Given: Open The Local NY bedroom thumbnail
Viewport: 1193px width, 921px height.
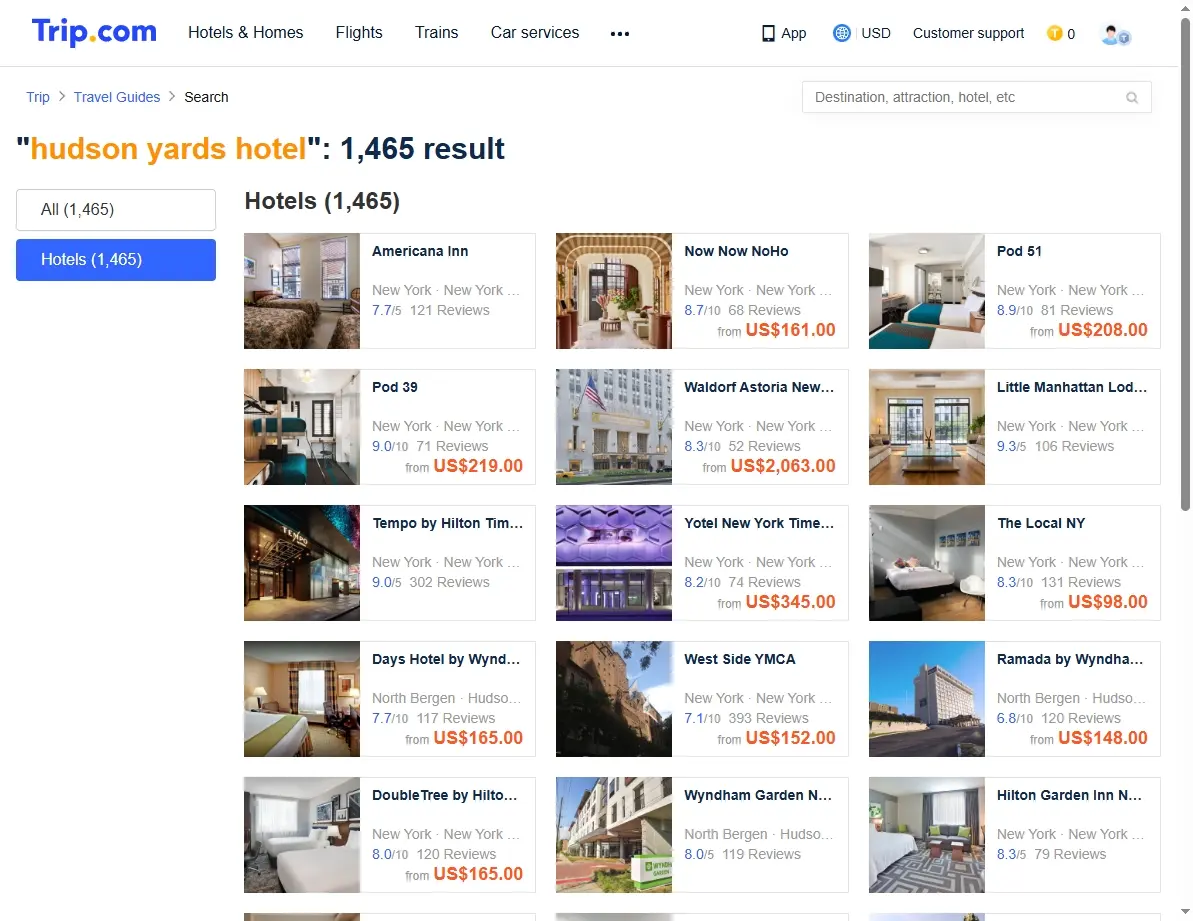Looking at the screenshot, I should (927, 564).
